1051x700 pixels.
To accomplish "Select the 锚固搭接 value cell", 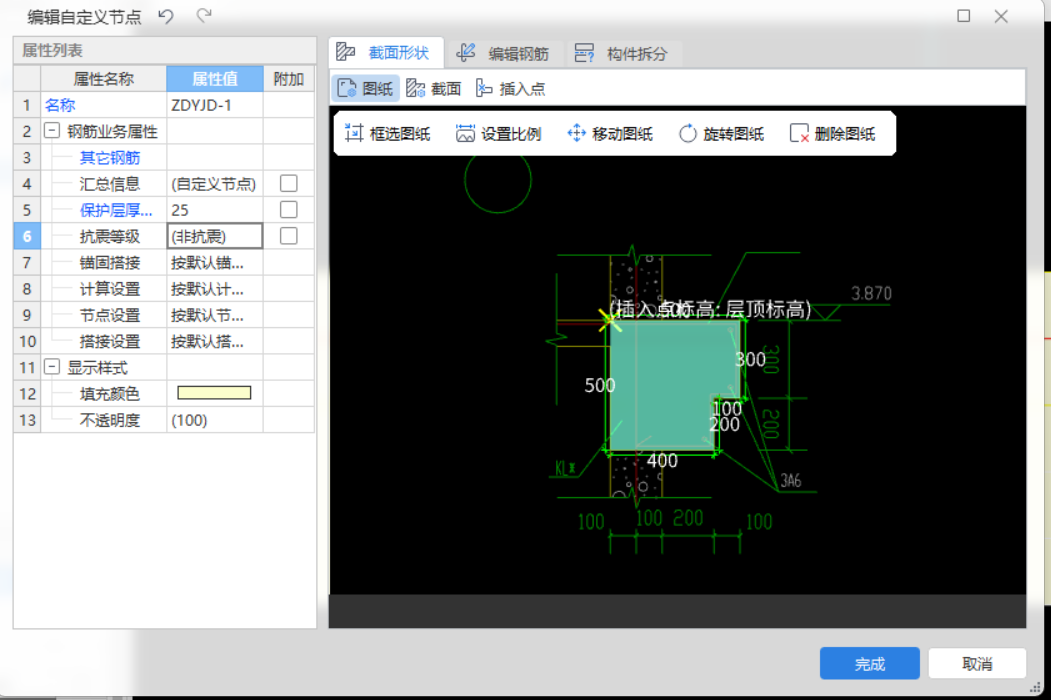I will click(214, 262).
